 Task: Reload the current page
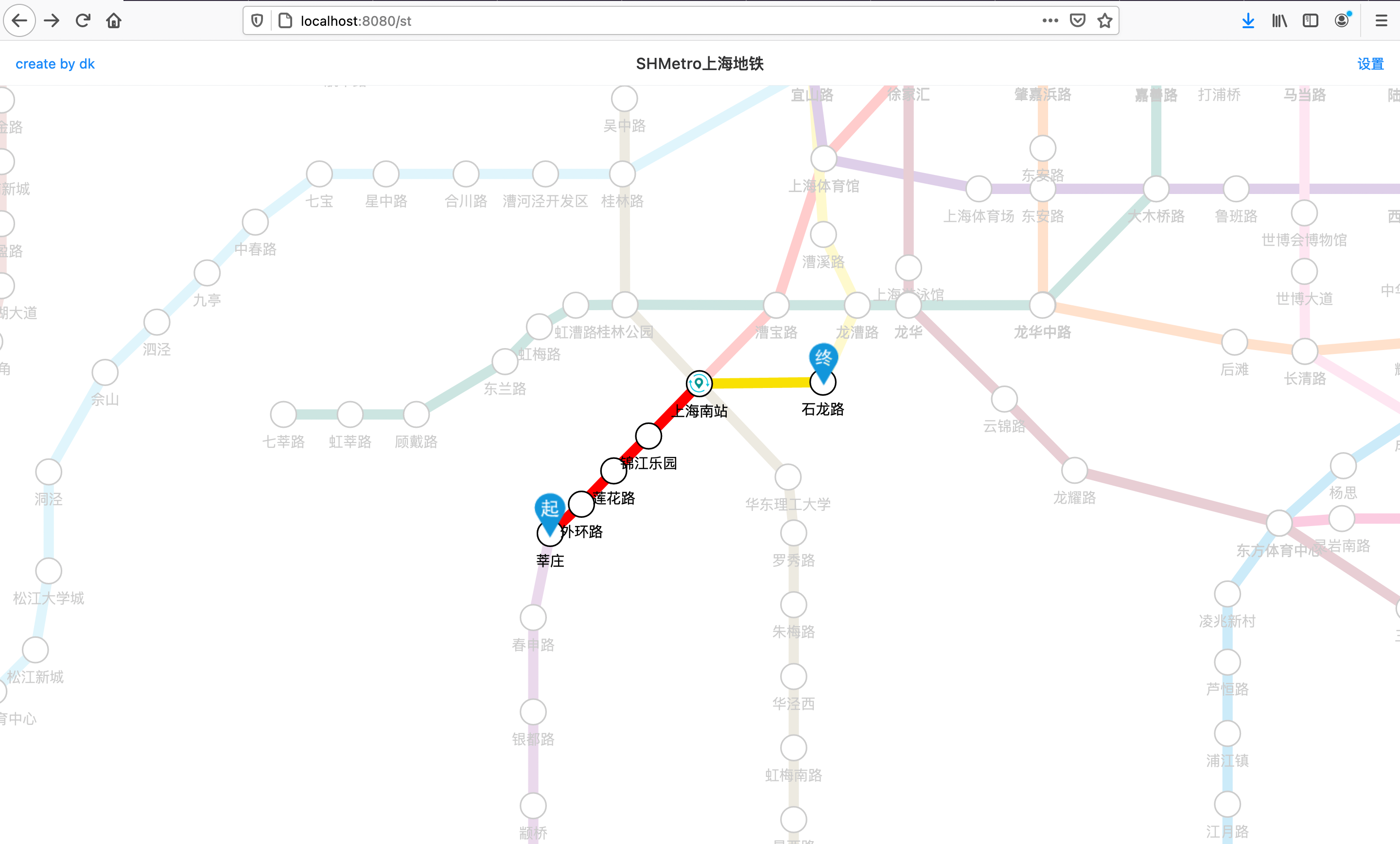pos(83,21)
